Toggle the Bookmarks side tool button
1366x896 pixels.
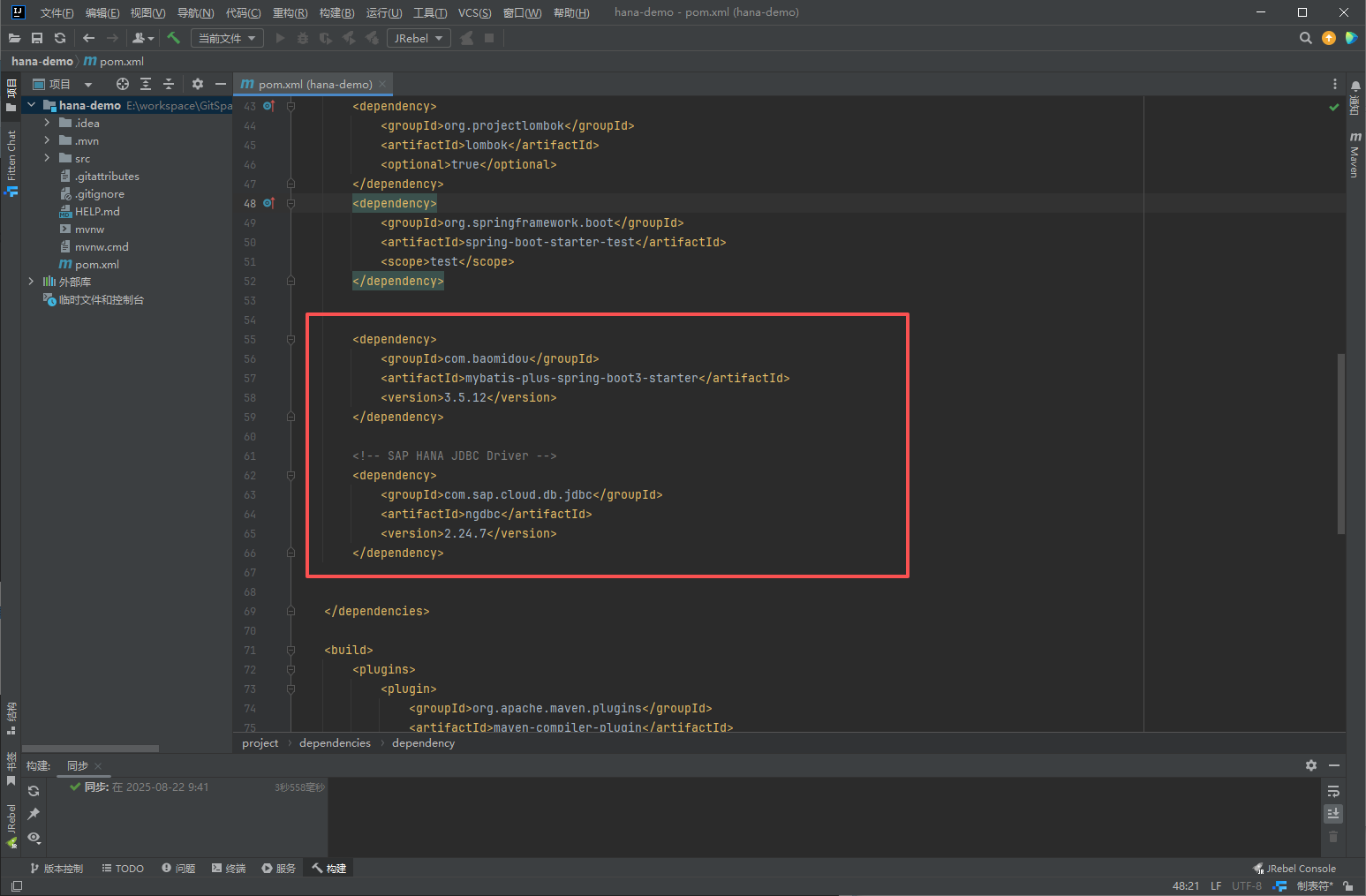point(11,769)
